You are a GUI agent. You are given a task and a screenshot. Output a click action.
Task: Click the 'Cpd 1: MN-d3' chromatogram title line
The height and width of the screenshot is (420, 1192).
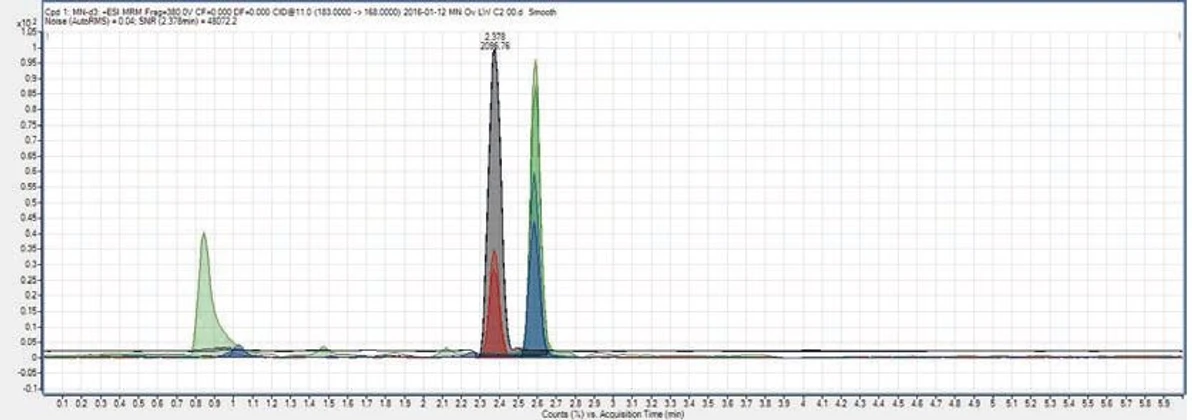[301, 13]
